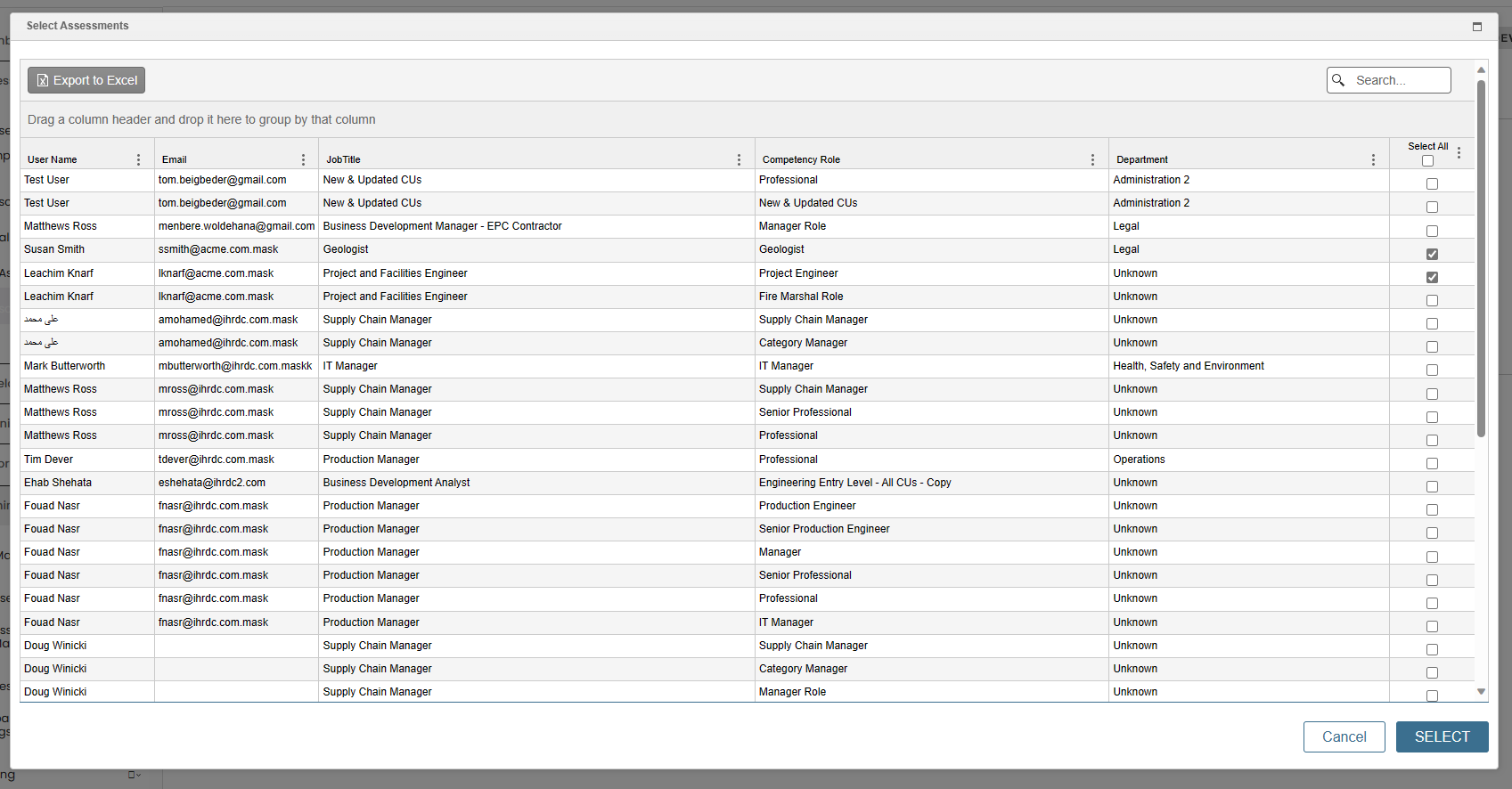Click the 'IT Manager' job title cell
This screenshot has height=789, width=1512.
pyautogui.click(x=536, y=366)
